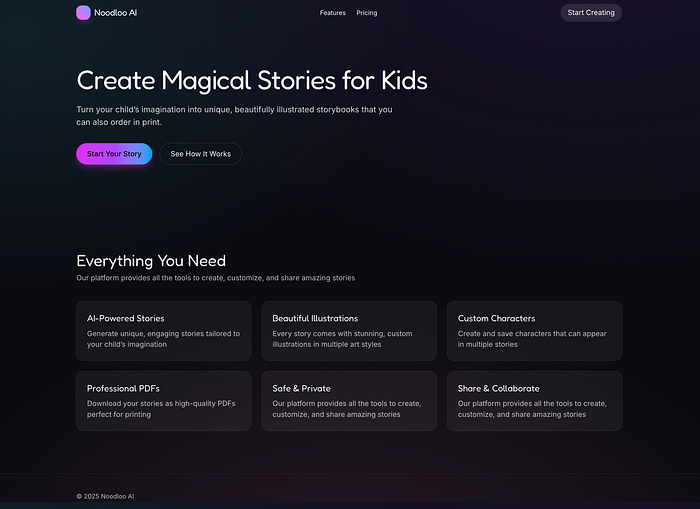The width and height of the screenshot is (700, 509).
Task: Click the hero subtitle about illustrated storybooks
Action: (234, 115)
